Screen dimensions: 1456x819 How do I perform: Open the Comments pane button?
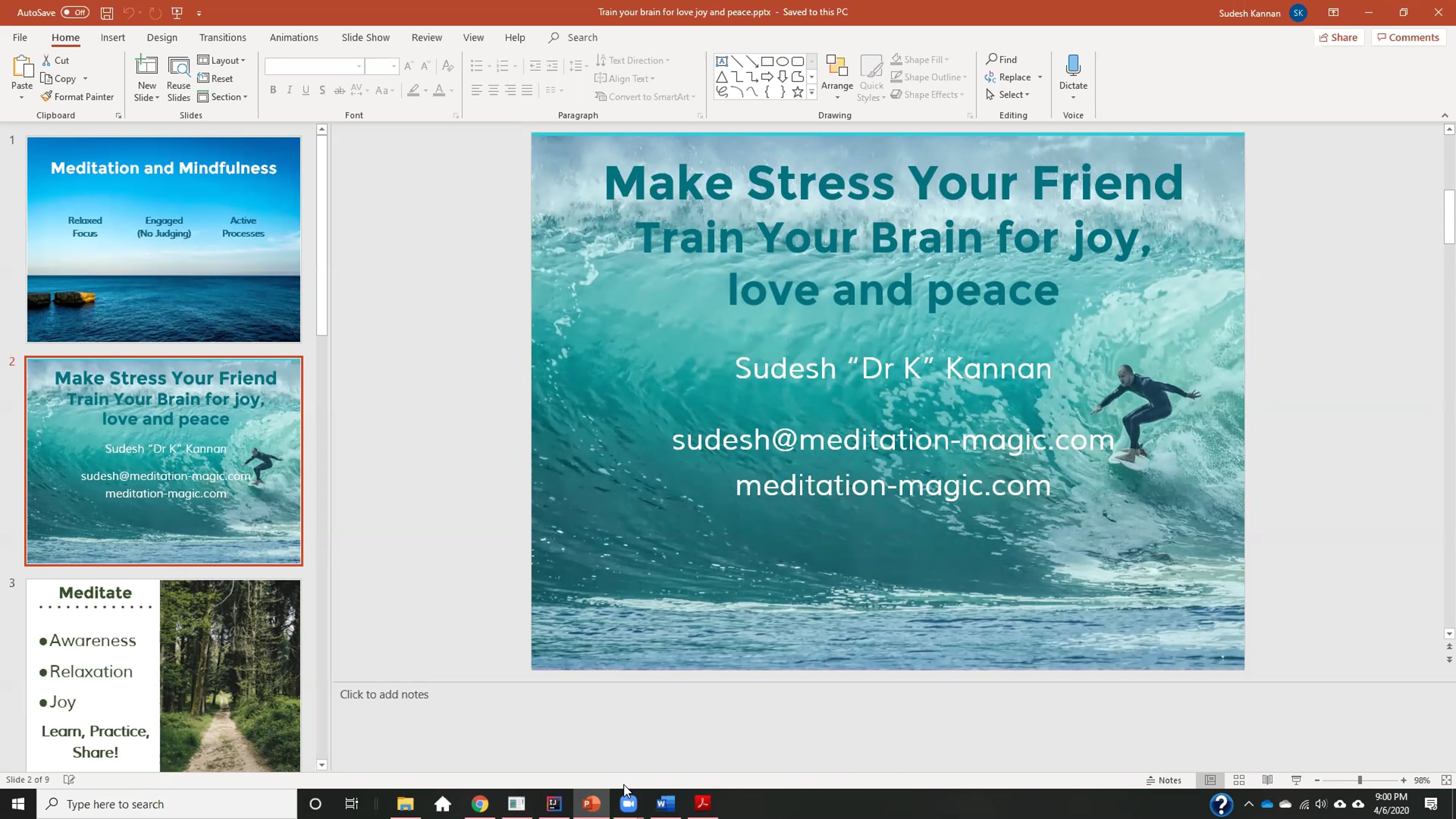(x=1408, y=38)
